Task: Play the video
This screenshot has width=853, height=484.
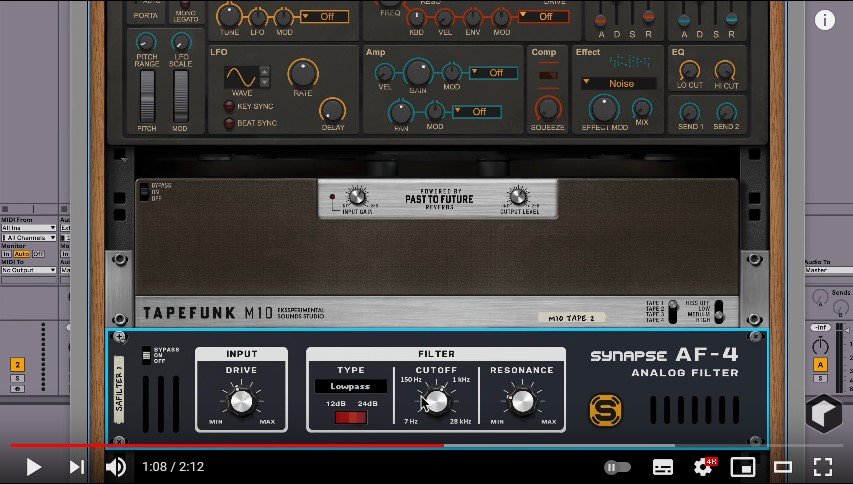Action: (x=34, y=467)
